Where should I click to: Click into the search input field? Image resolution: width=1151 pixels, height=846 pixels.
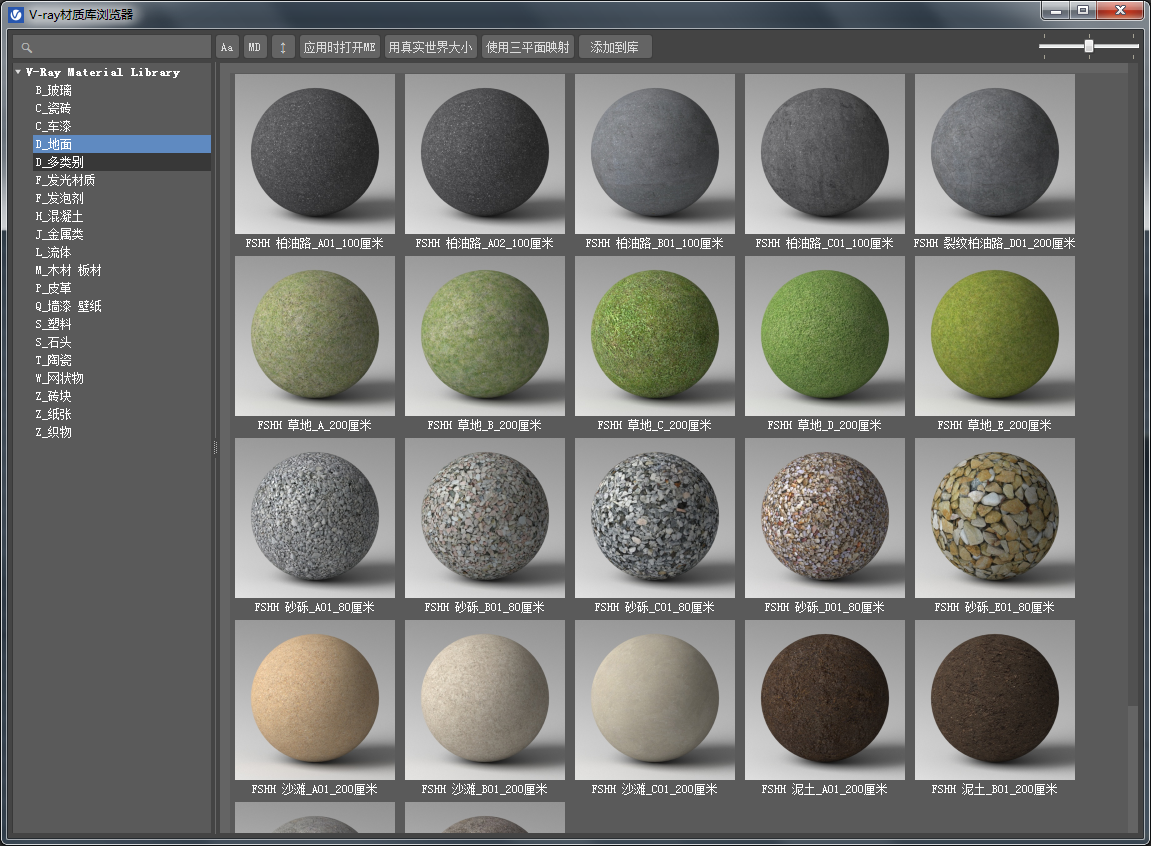[x=112, y=47]
